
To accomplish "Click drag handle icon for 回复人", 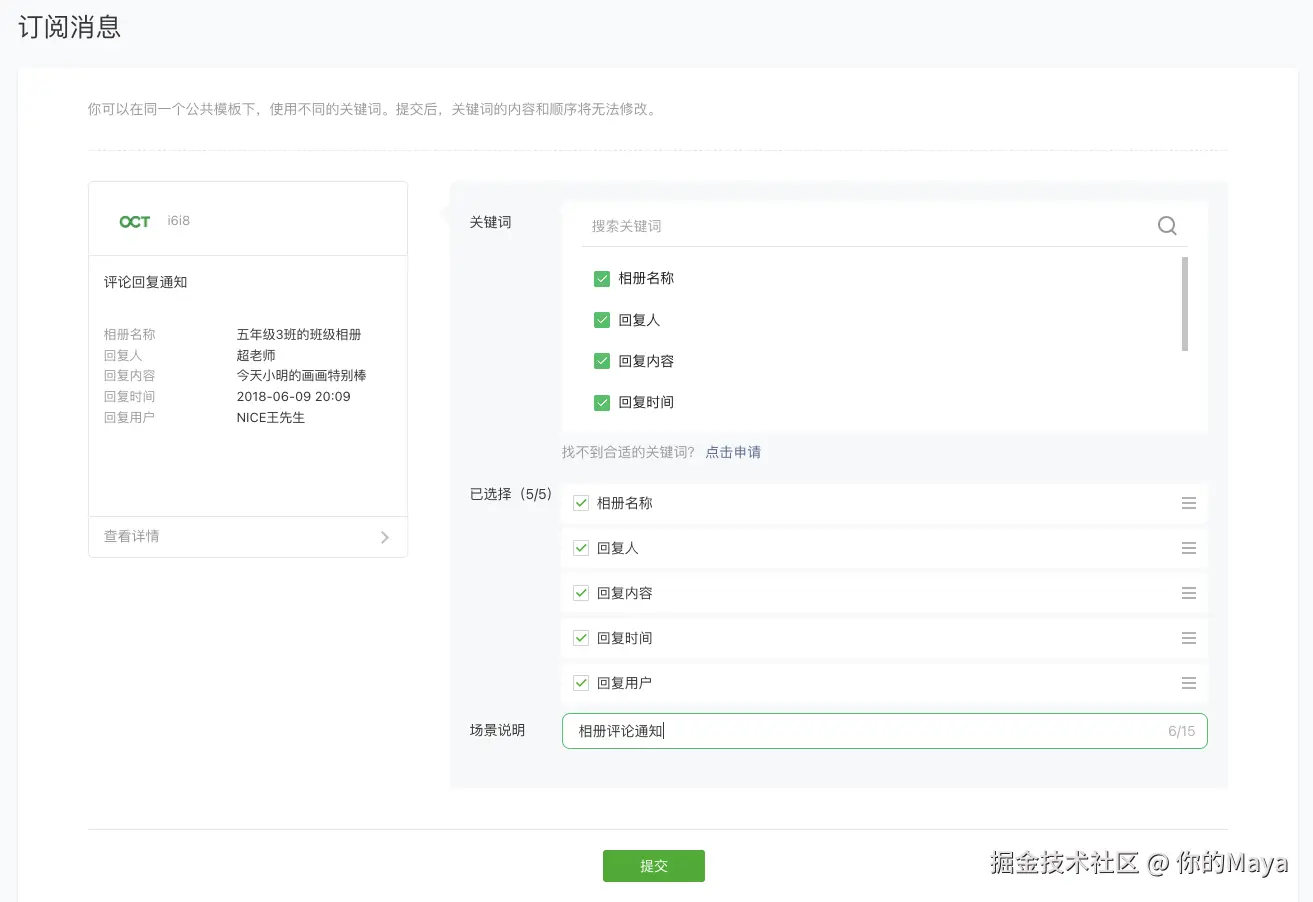I will point(1189,548).
